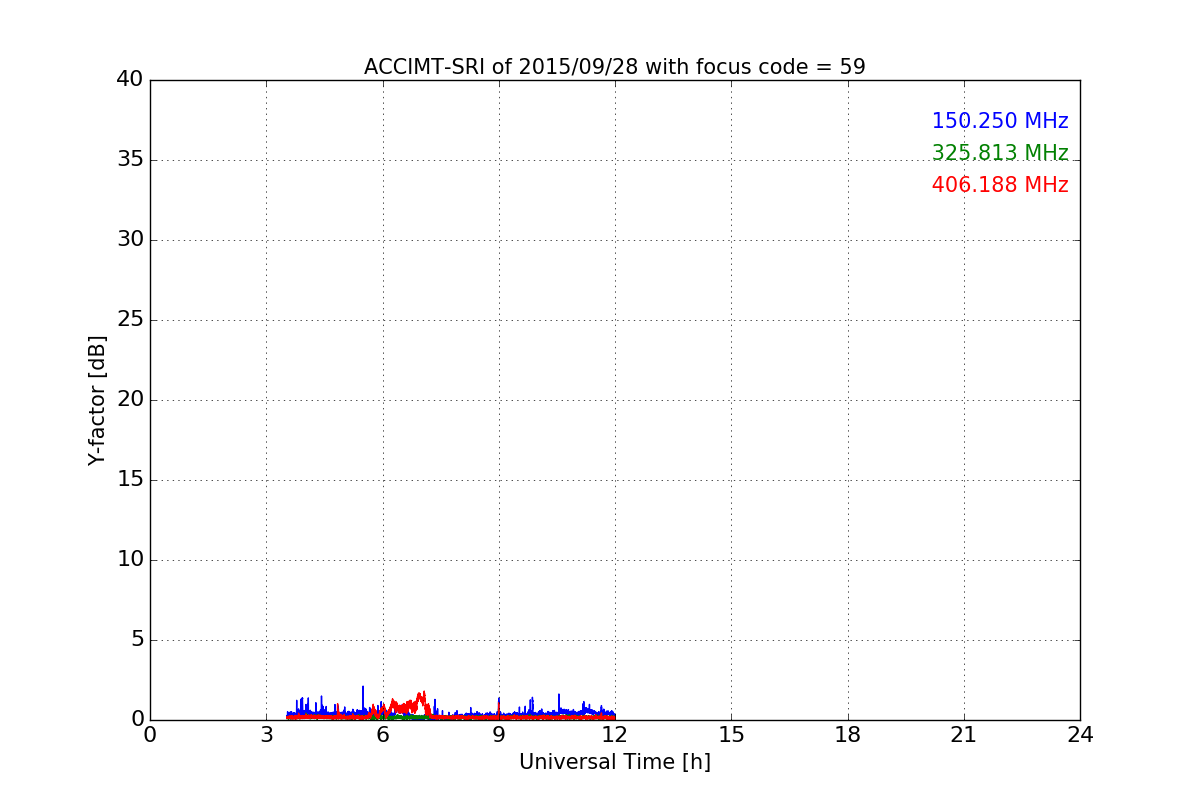Click the x-axis tick label 12

(x=615, y=735)
